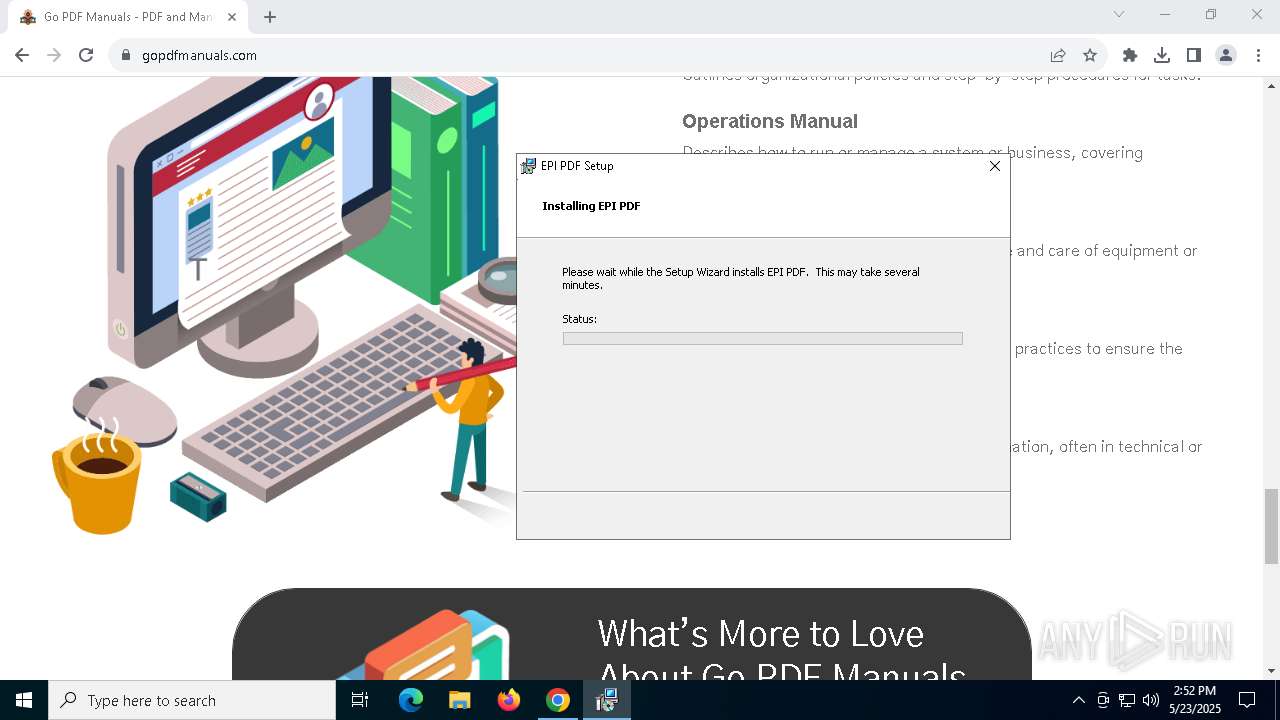Click the 'Operations Manual' heading on page
The width and height of the screenshot is (1280, 720).
tap(770, 121)
